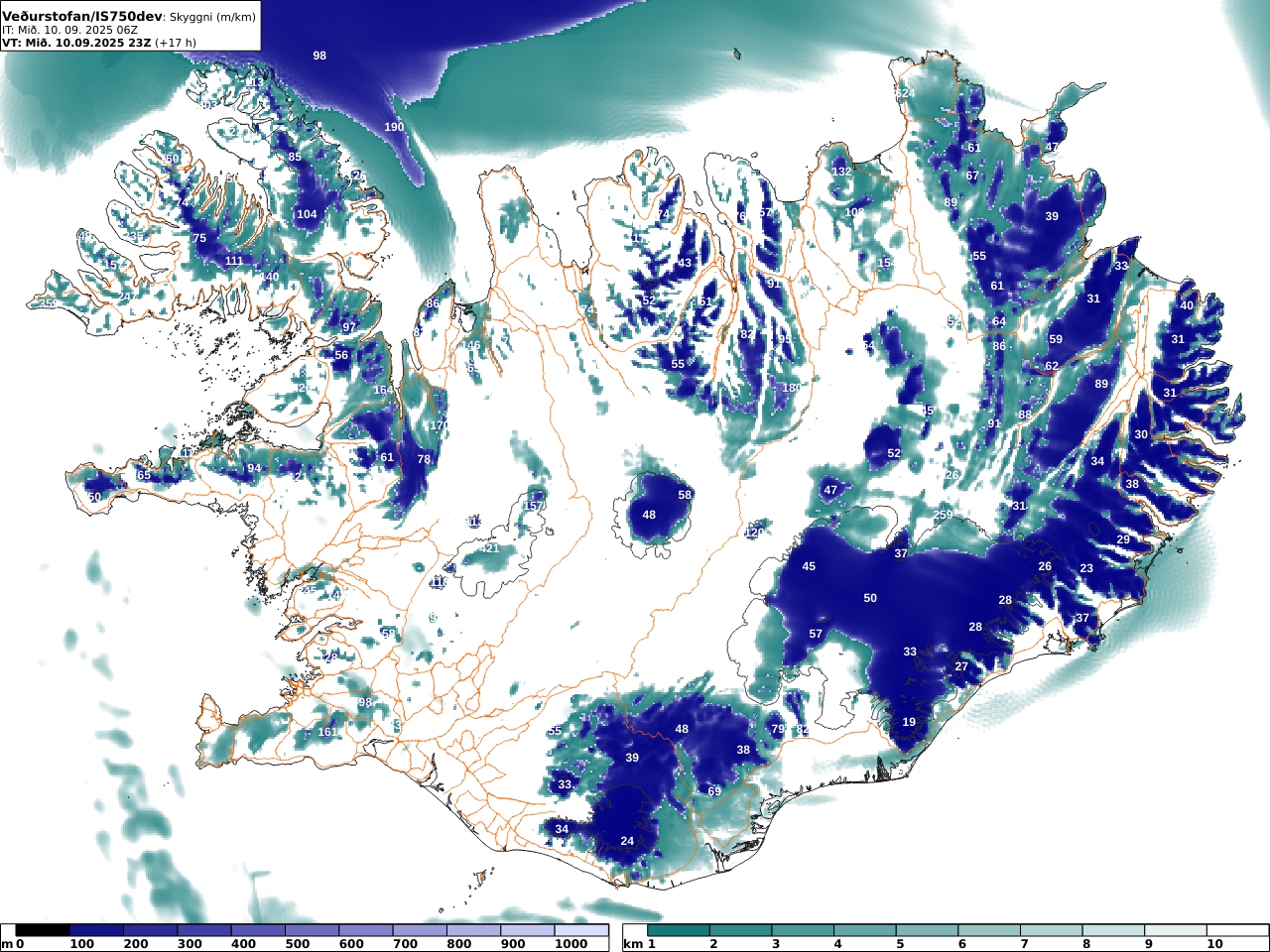Click the 190 value offshore north
The width and height of the screenshot is (1270, 952).
[394, 127]
